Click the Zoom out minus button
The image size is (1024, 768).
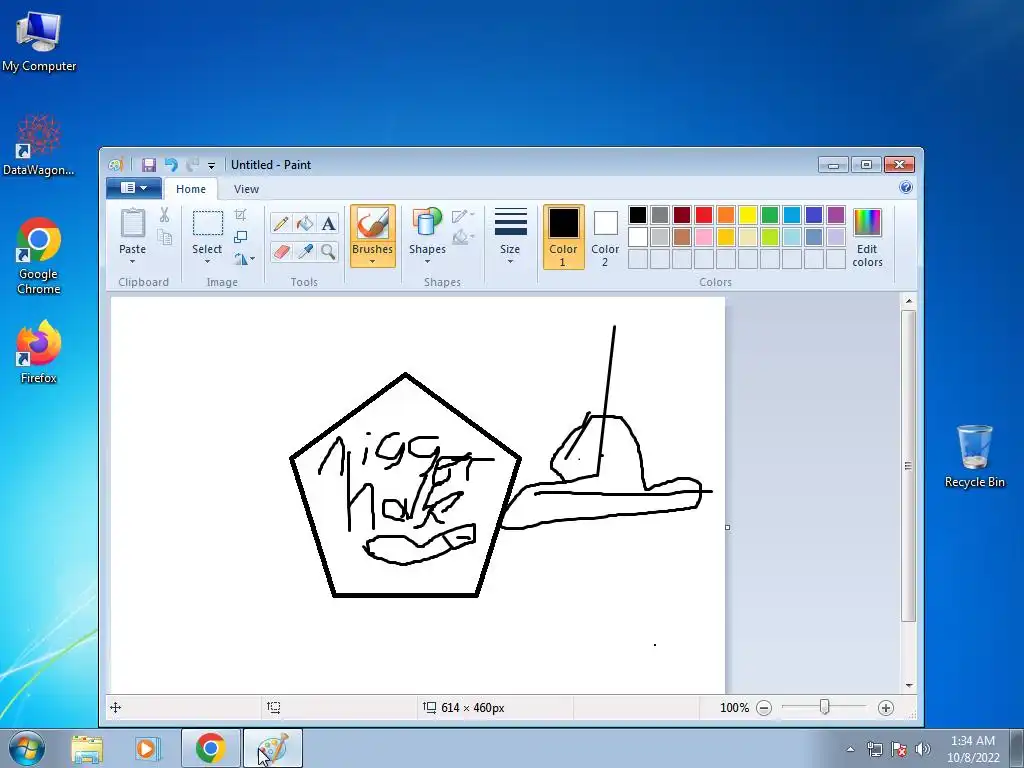[x=764, y=708]
